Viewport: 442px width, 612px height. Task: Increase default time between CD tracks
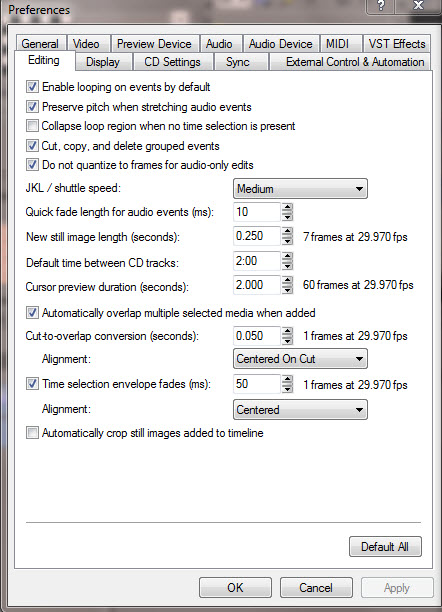[x=287, y=256]
